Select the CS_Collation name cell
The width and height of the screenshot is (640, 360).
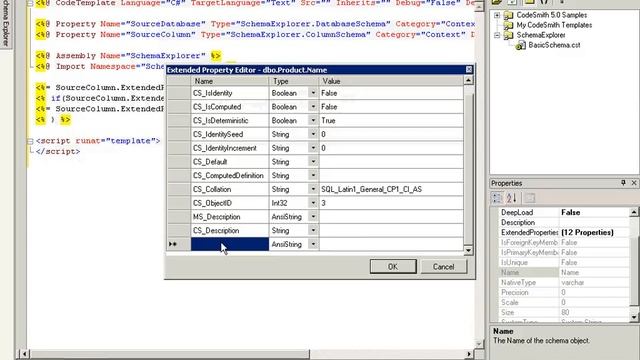pos(230,189)
